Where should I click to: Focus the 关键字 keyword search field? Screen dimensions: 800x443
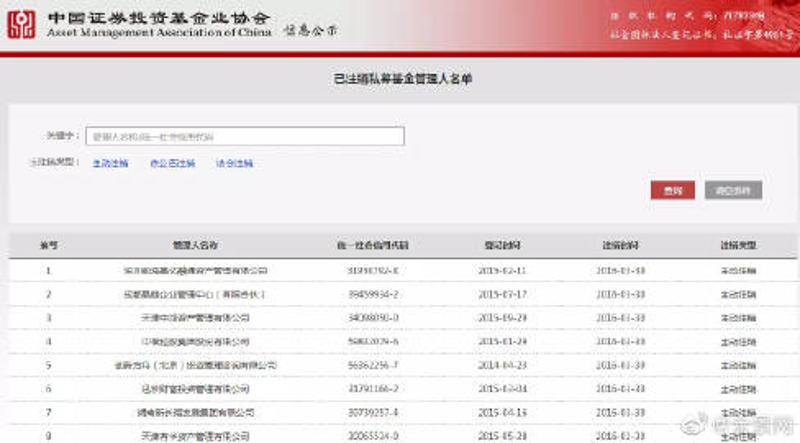244,136
